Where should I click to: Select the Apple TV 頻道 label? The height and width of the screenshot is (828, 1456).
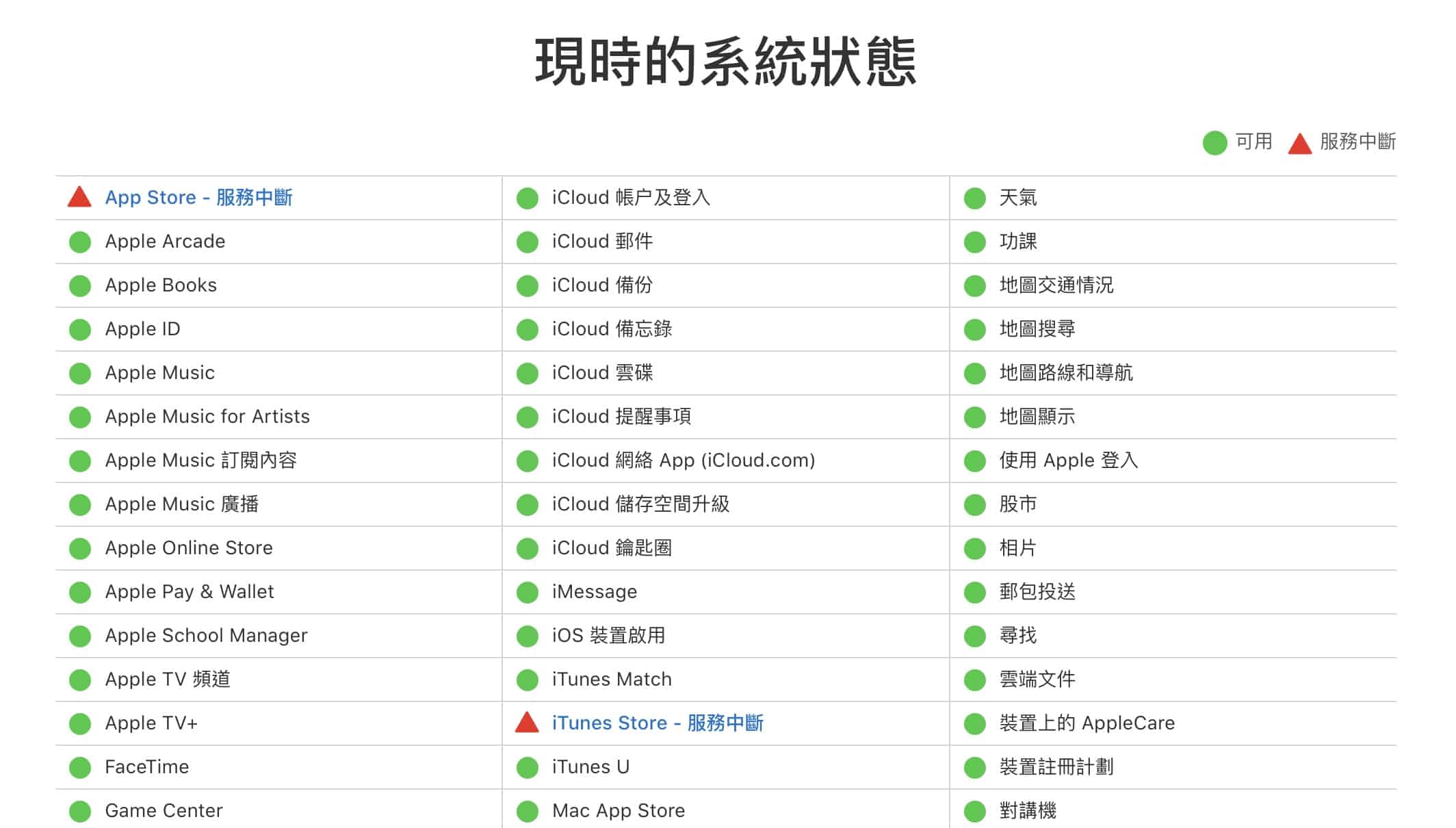(x=168, y=680)
